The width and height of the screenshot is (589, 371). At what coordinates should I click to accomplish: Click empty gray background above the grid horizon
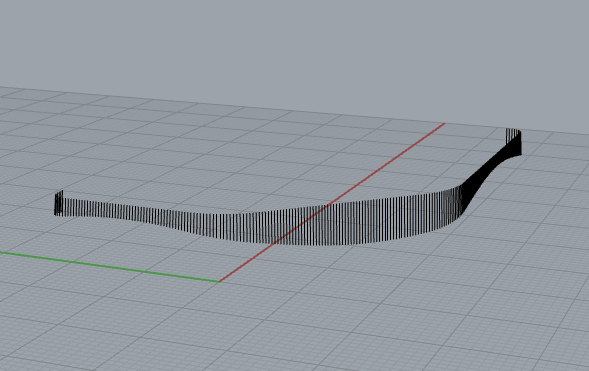pos(293,45)
